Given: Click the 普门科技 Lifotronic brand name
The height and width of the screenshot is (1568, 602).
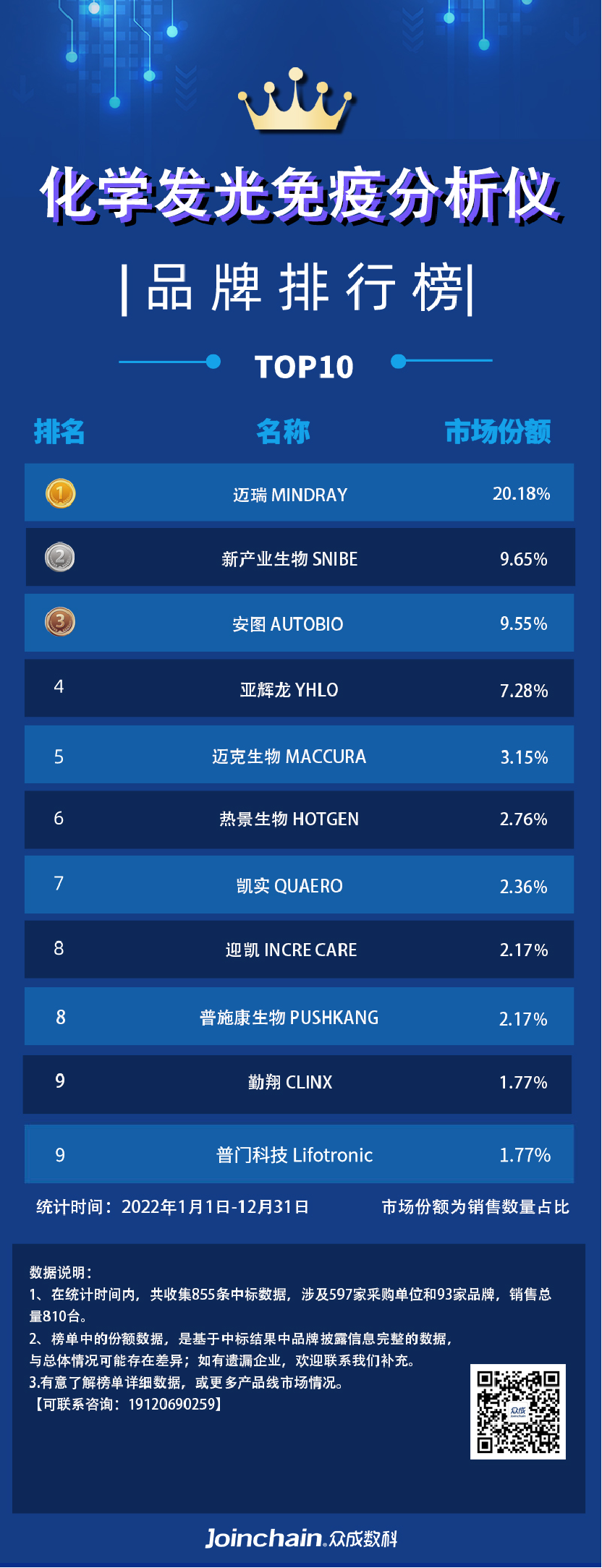Looking at the screenshot, I should pyautogui.click(x=294, y=1155).
